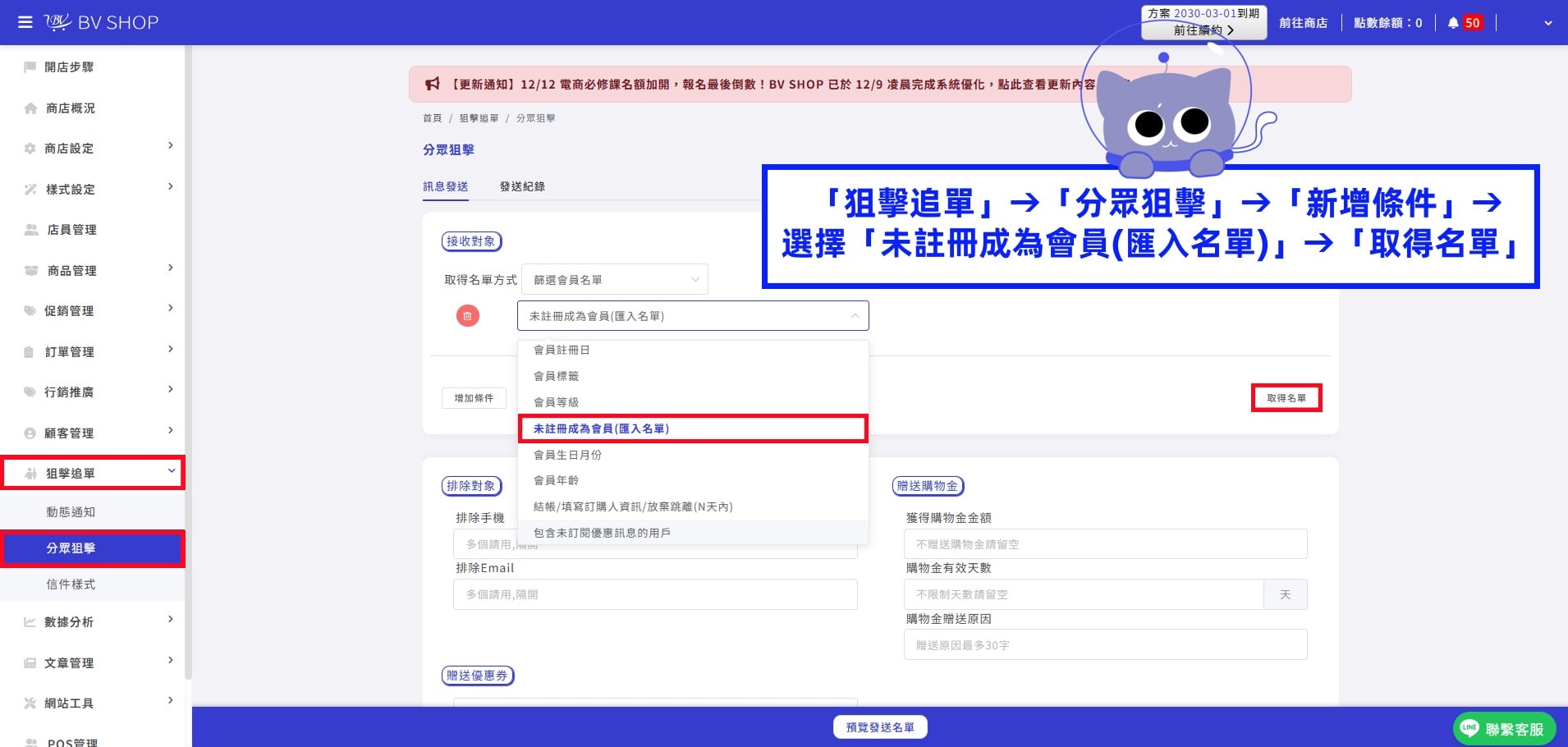Screen dimensions: 1568x747
Task: Collapse the 狙擊追單 sidebar menu
Action: (172, 471)
